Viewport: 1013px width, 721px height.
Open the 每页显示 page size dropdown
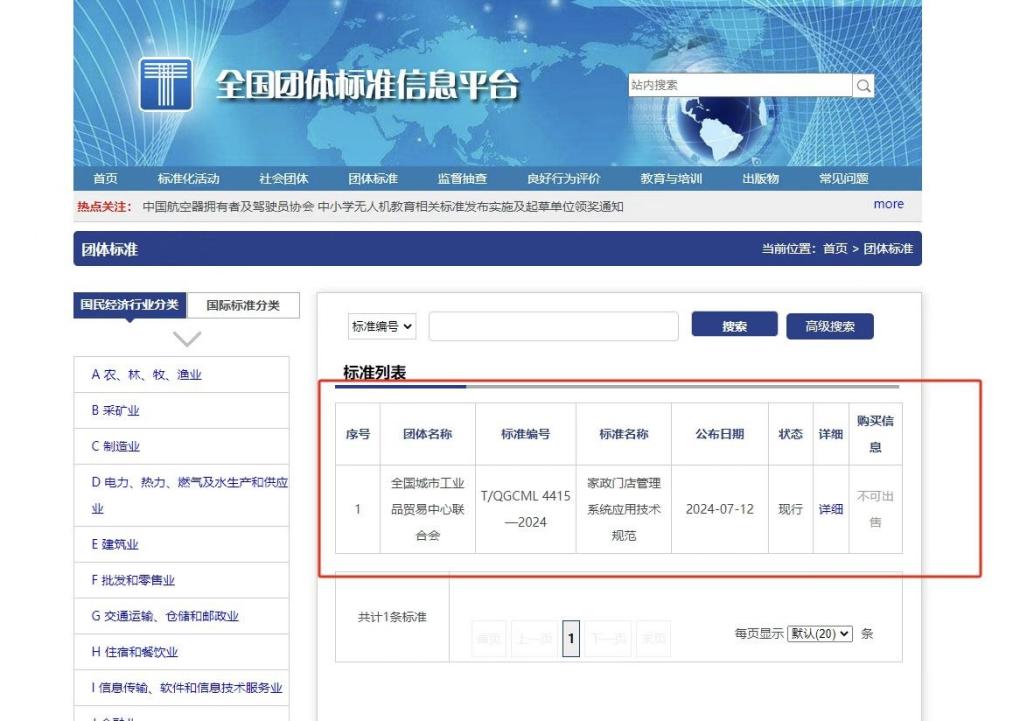click(x=820, y=634)
